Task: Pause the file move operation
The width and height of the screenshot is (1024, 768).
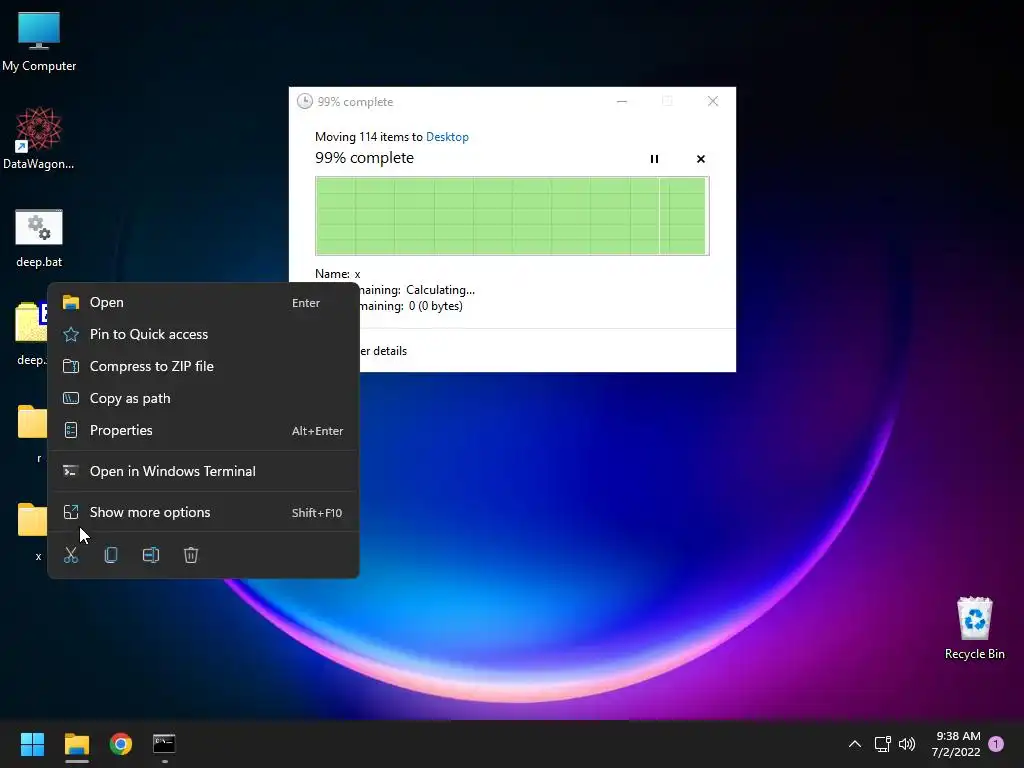Action: [x=654, y=159]
